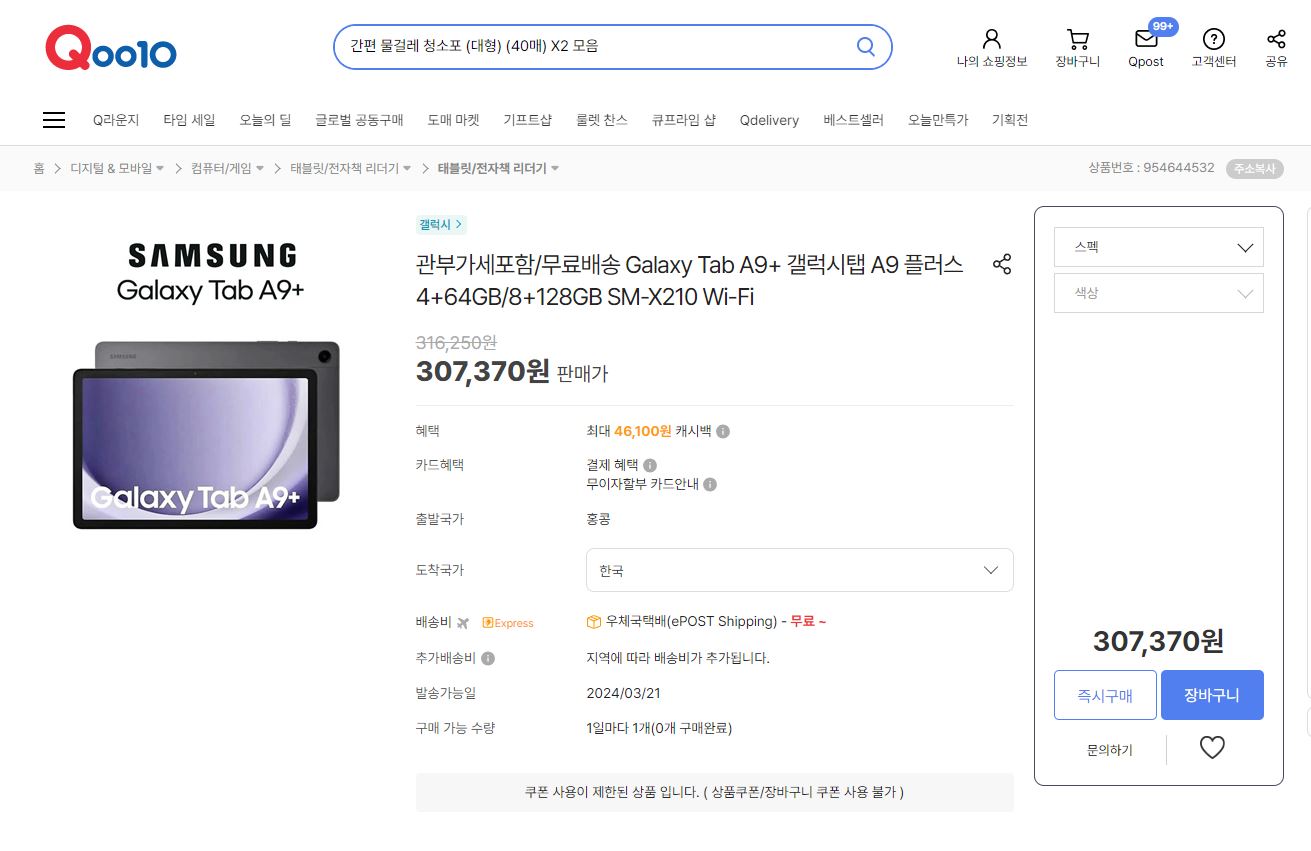Click info icon next to 추가배송비
Viewport: 1311px width, 851px height.
[488, 658]
